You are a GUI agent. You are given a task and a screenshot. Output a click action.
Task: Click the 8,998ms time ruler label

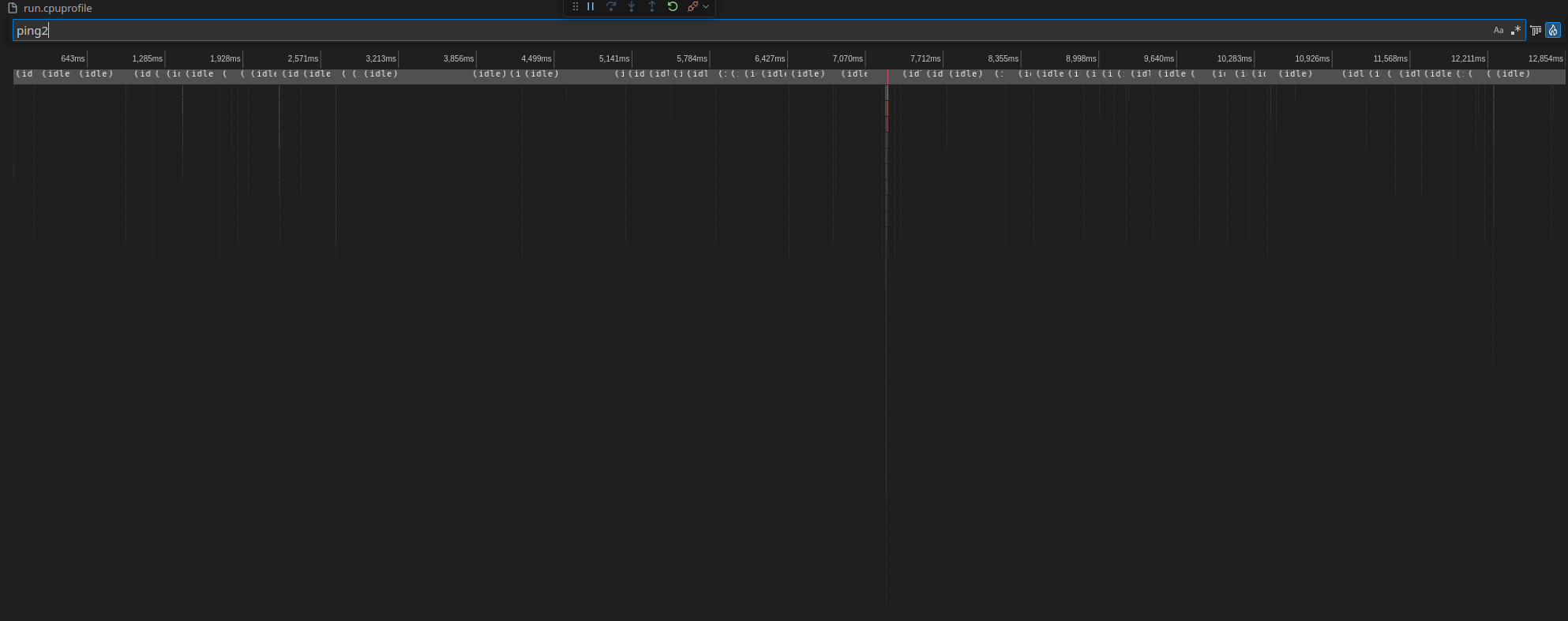[1081, 59]
